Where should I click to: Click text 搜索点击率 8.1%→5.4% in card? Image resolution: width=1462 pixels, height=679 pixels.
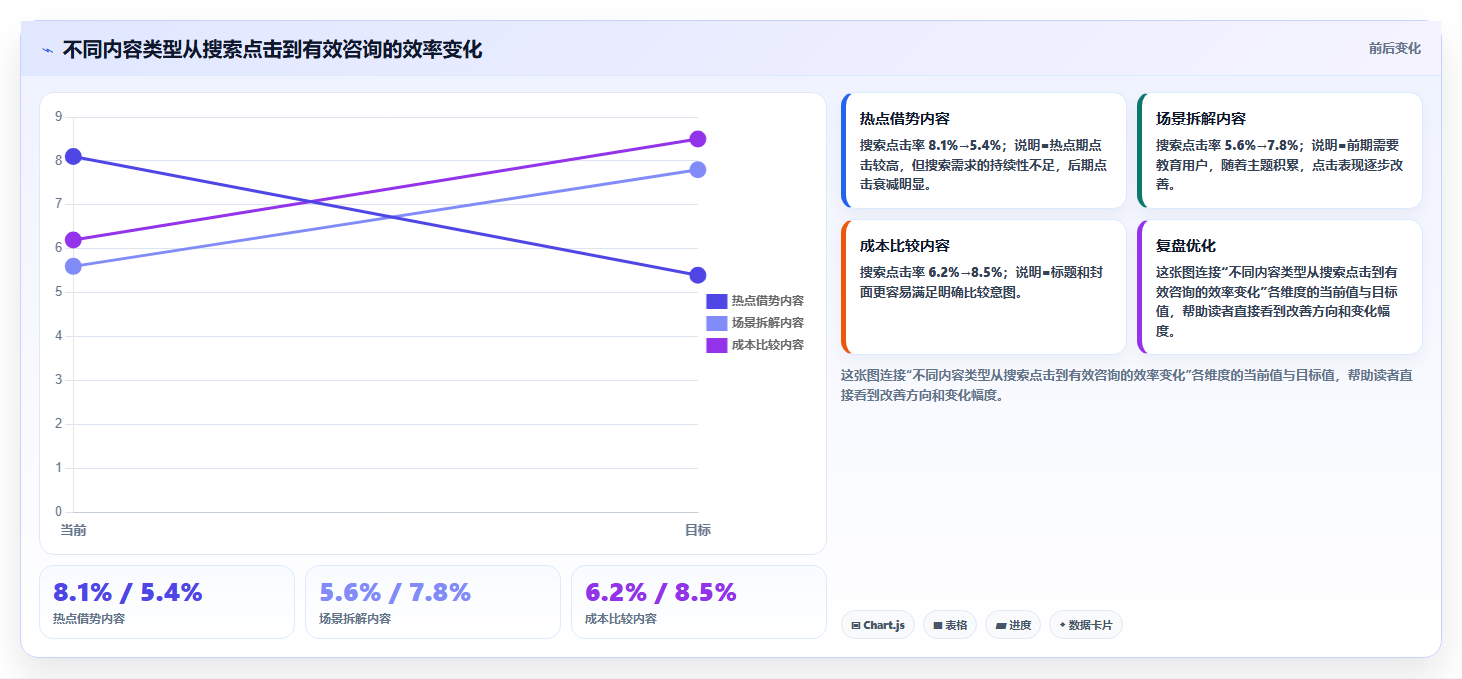coord(932,145)
